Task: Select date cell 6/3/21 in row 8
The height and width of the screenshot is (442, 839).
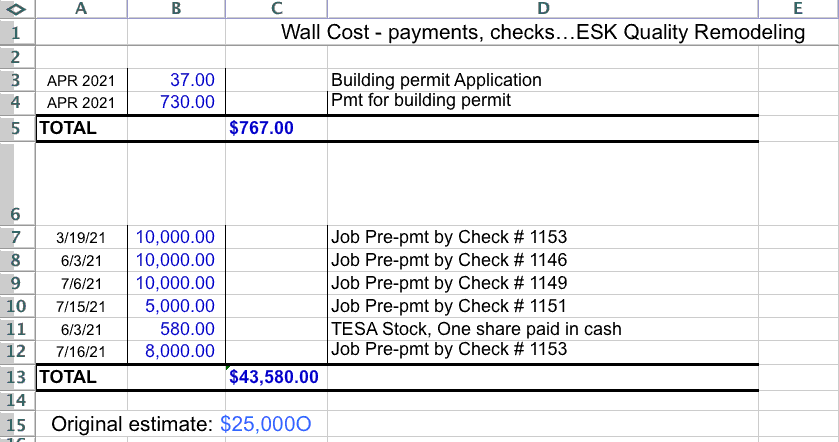Action: pos(81,260)
